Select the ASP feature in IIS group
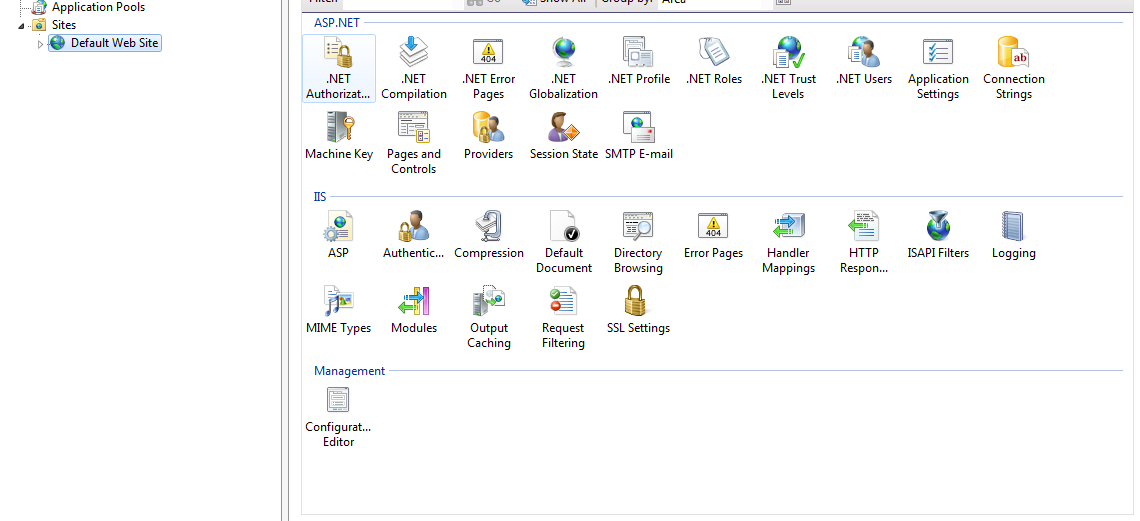1140x521 pixels. click(339, 235)
